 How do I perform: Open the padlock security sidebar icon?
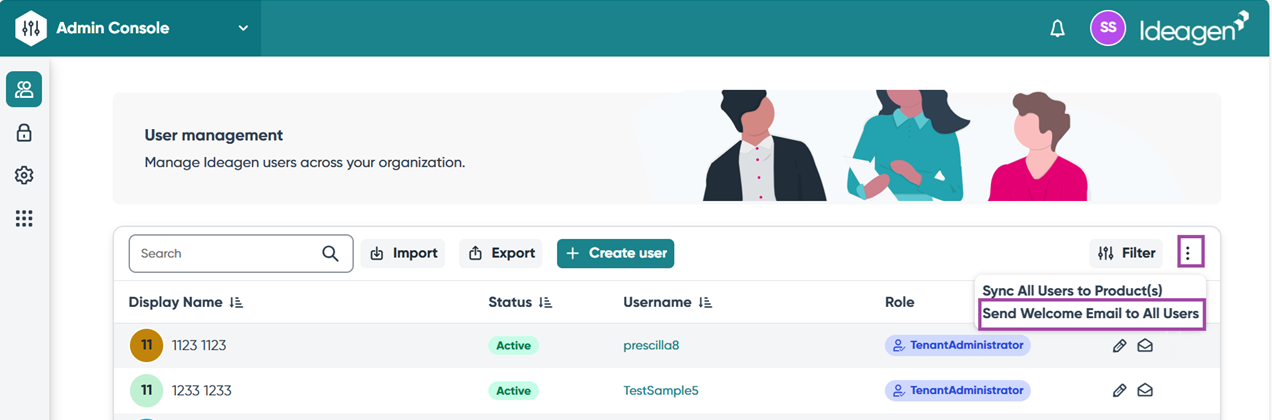pos(24,133)
